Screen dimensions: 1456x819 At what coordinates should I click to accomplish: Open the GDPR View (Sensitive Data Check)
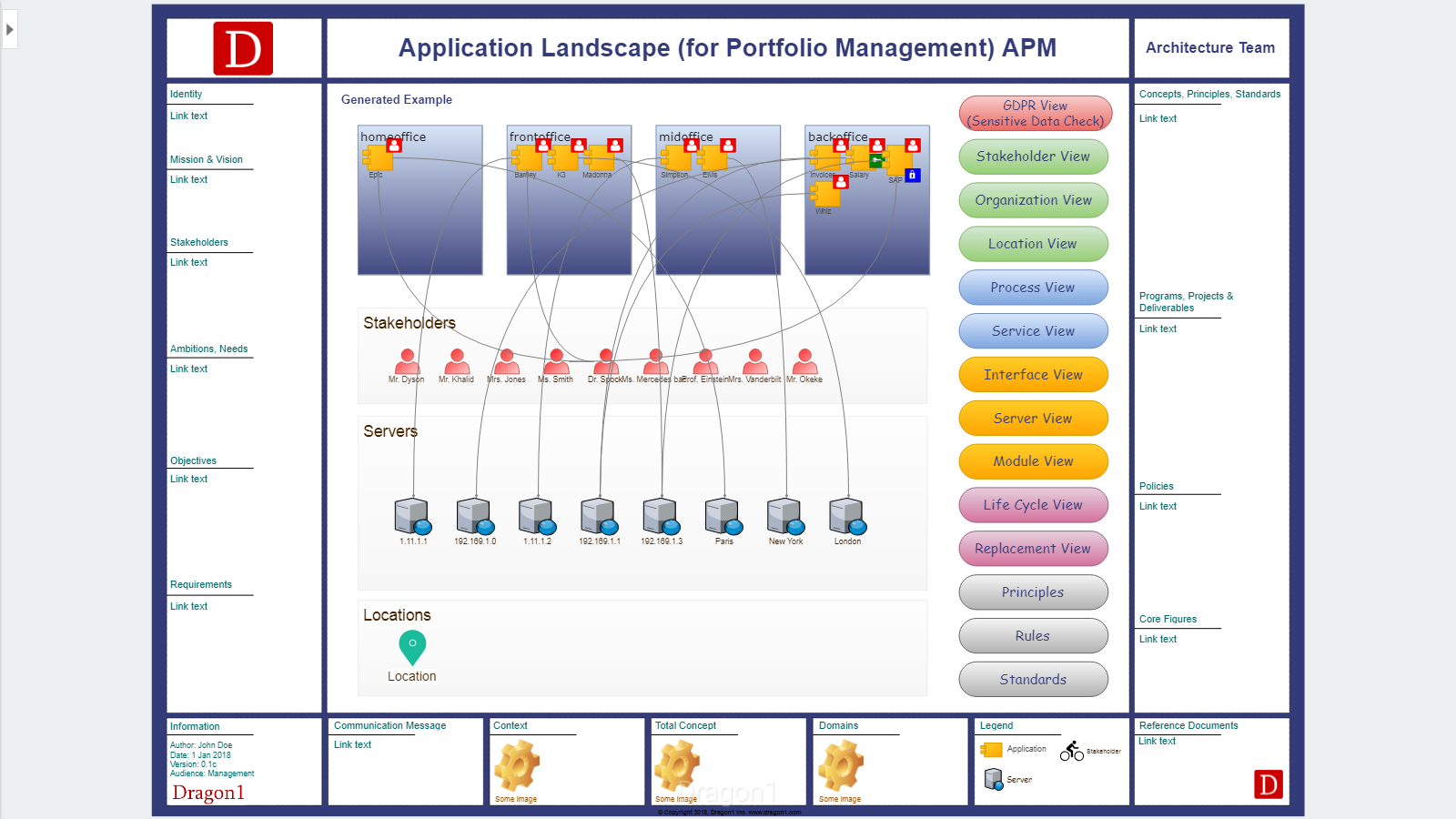[x=1034, y=114]
